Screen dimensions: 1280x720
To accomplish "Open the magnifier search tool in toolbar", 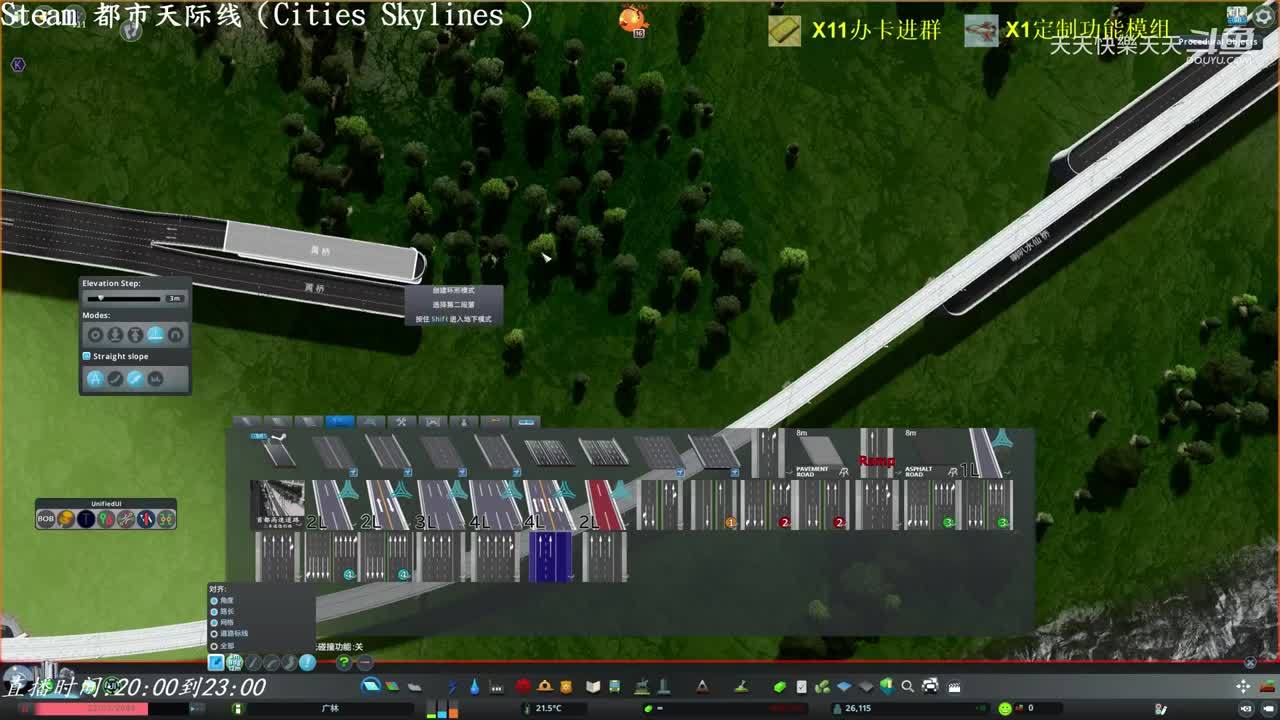I will coord(907,686).
